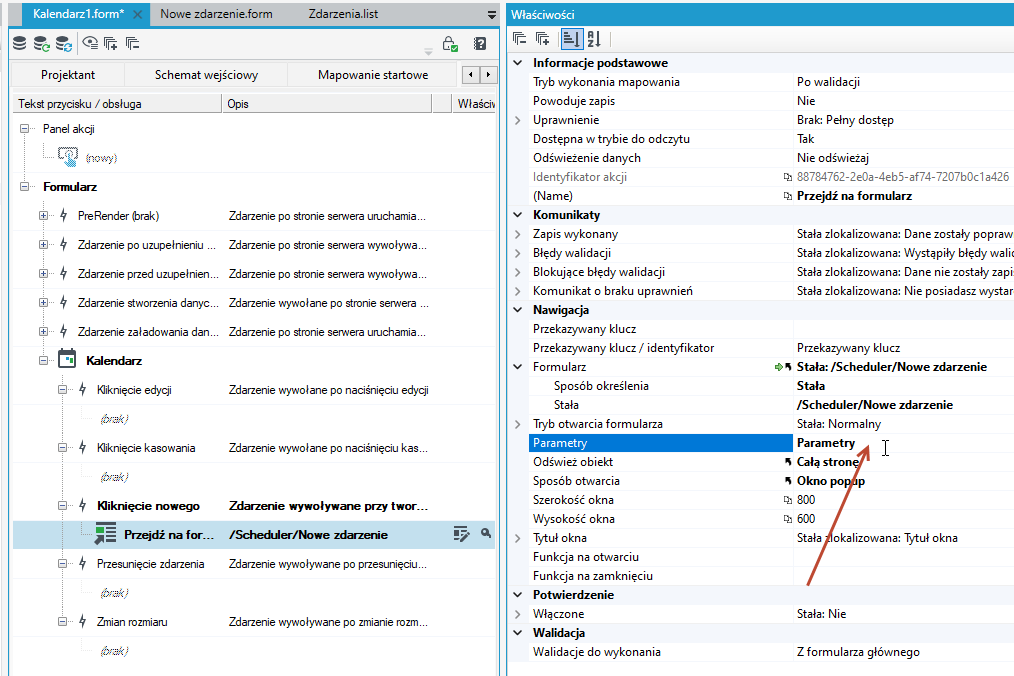This screenshot has width=1014, height=676.
Task: Expand the PreRender (brak) tree node
Action: tap(43, 215)
